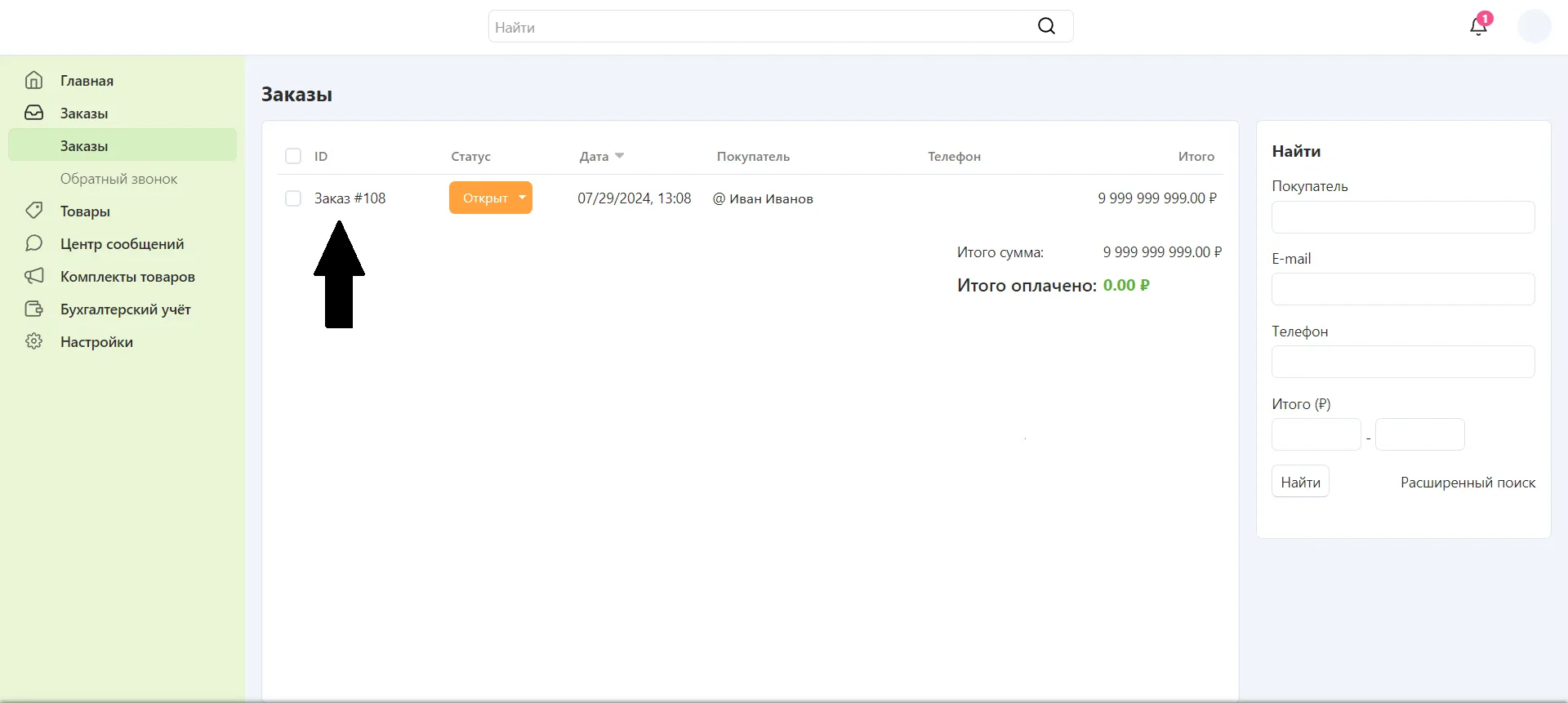Click the magnifier icon in search bar
The width and height of the screenshot is (1568, 703).
1046,26
